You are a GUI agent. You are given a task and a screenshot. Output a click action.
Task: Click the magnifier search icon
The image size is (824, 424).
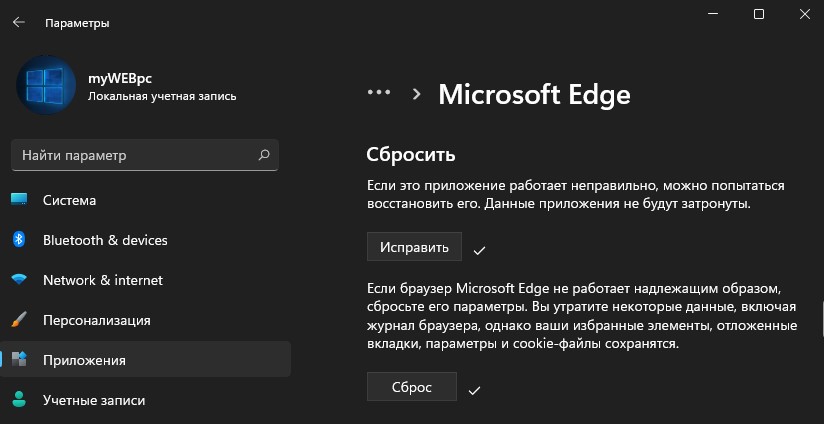pos(264,155)
